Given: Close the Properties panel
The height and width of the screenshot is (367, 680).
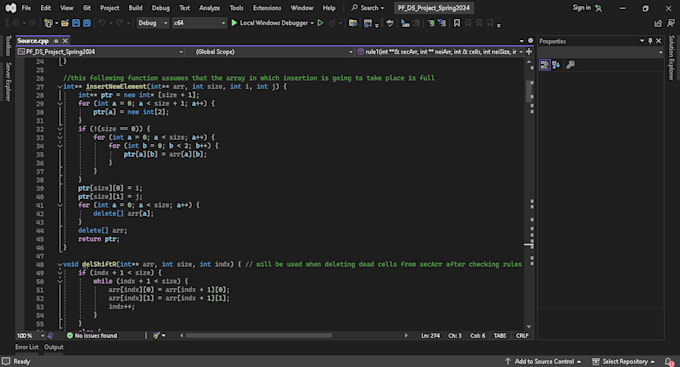Looking at the screenshot, I should click(x=659, y=41).
